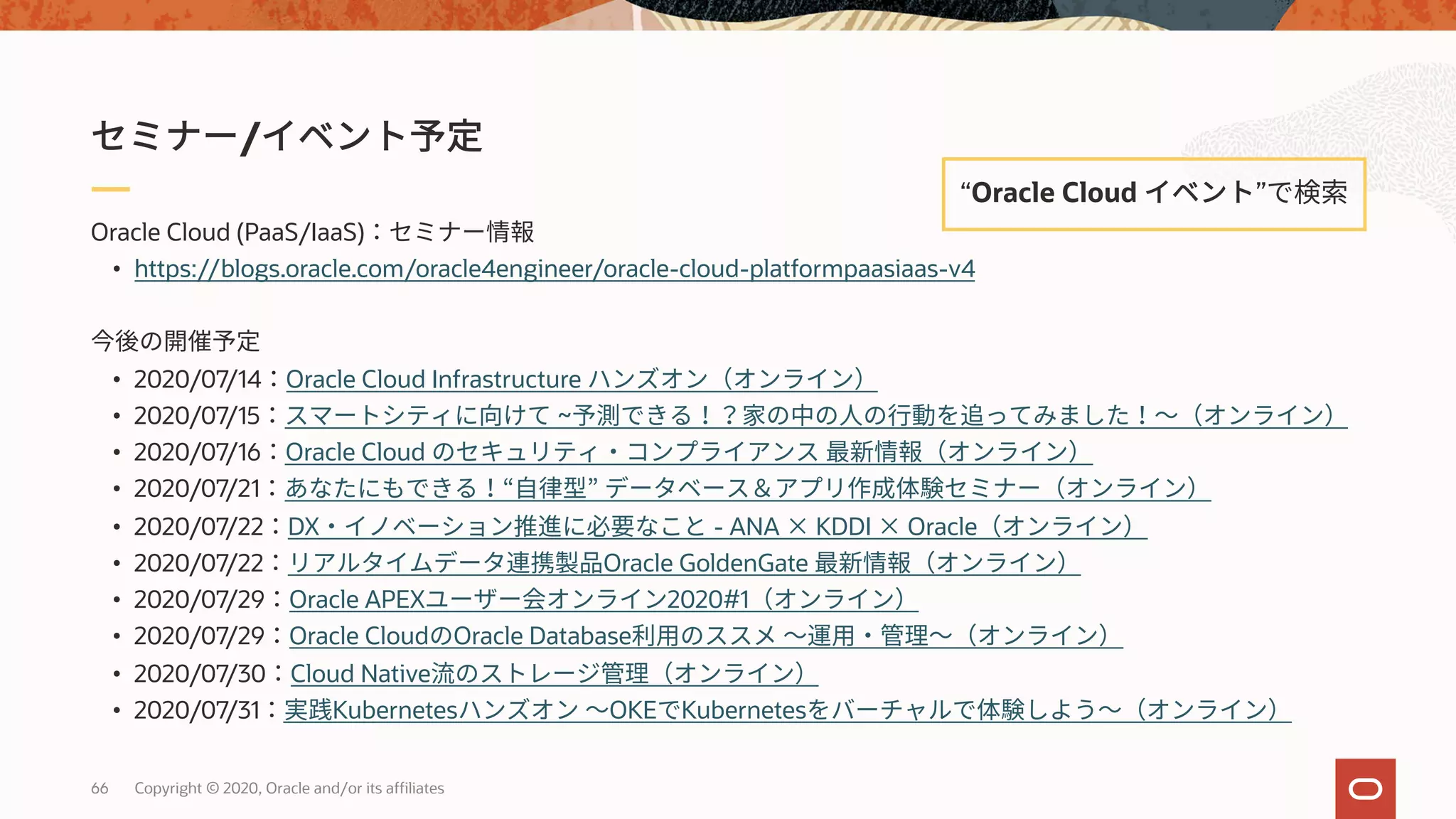The height and width of the screenshot is (819, 1456).
Task: Click the date 2020/07/15
Action: tap(197, 415)
